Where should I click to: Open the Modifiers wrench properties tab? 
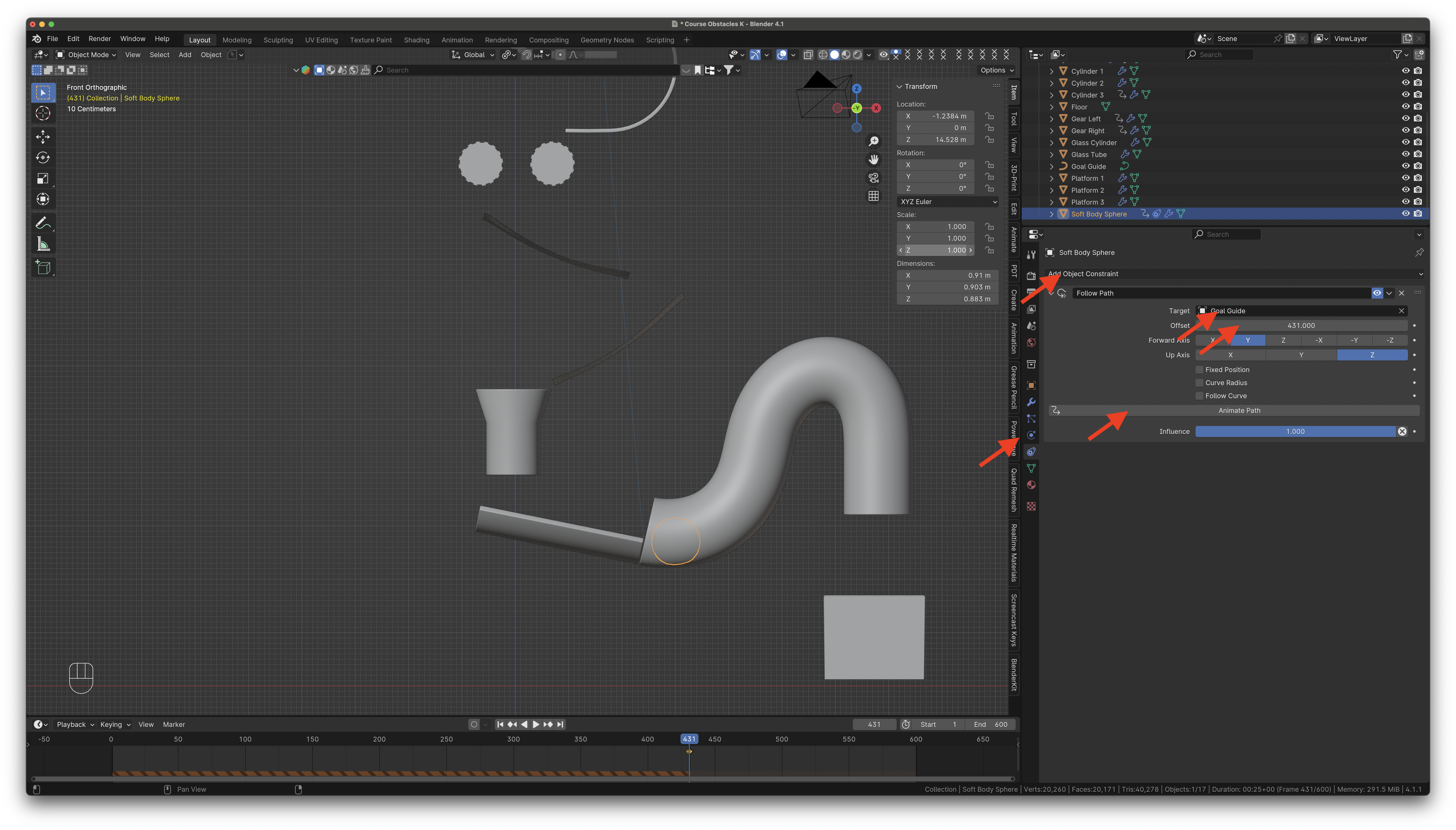[x=1031, y=402]
